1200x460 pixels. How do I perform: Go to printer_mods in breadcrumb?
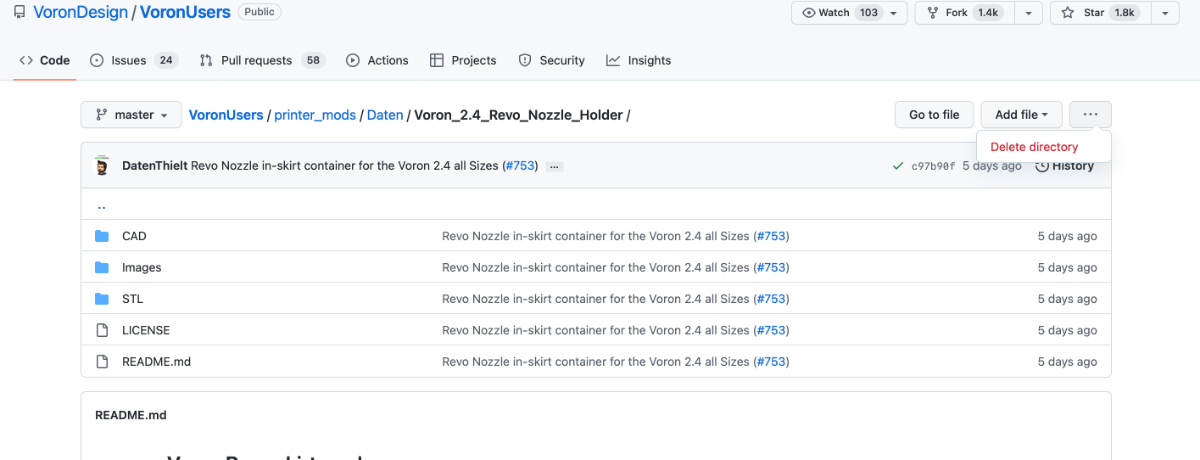(x=315, y=115)
